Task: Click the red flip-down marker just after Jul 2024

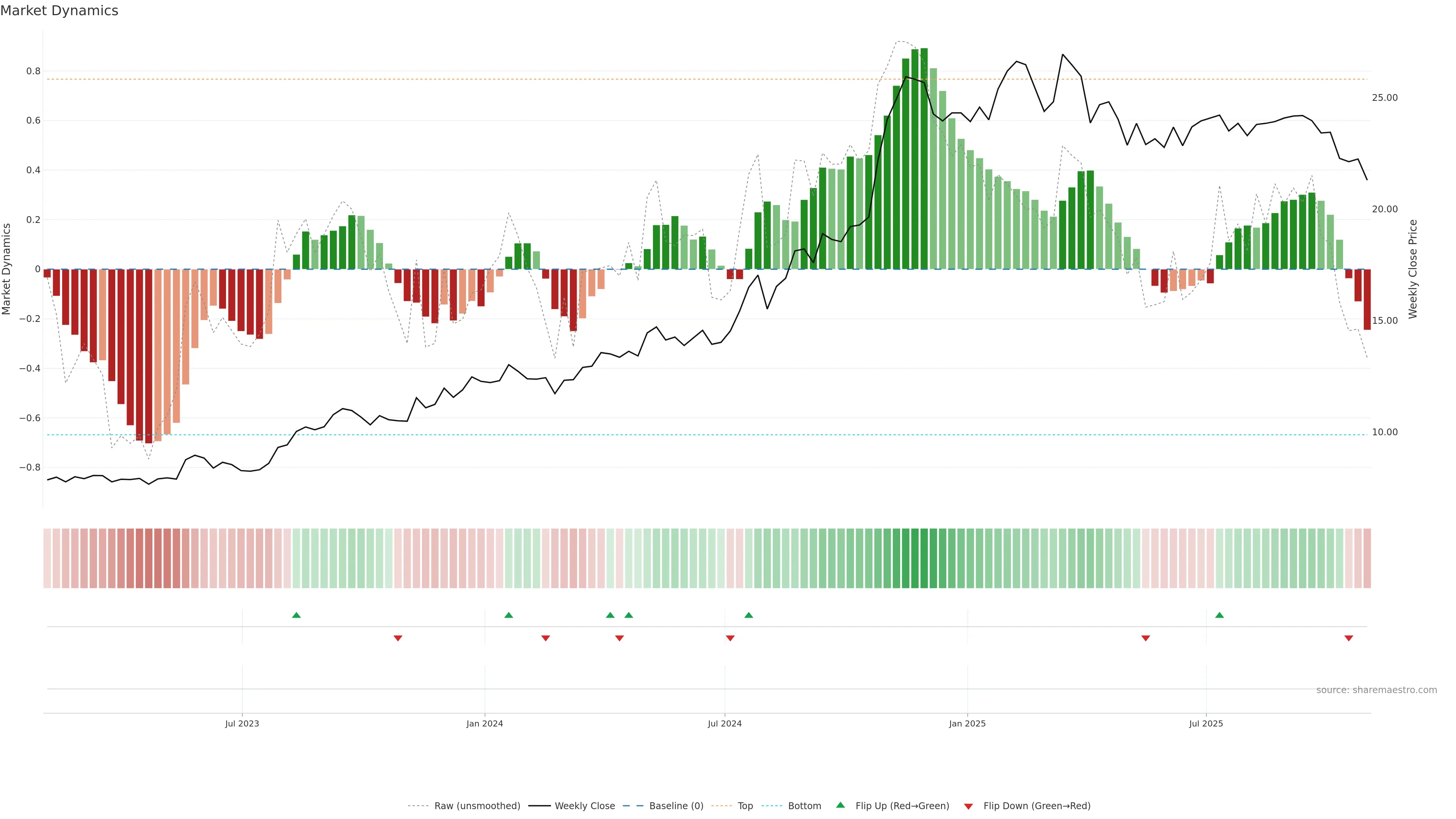Action: 730,638
